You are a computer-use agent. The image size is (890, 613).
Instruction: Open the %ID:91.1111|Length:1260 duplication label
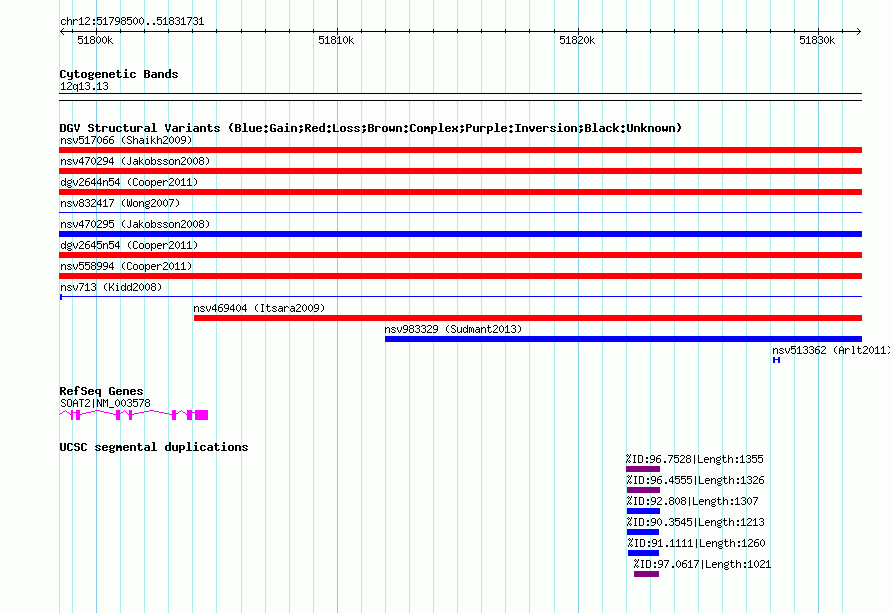[x=696, y=543]
